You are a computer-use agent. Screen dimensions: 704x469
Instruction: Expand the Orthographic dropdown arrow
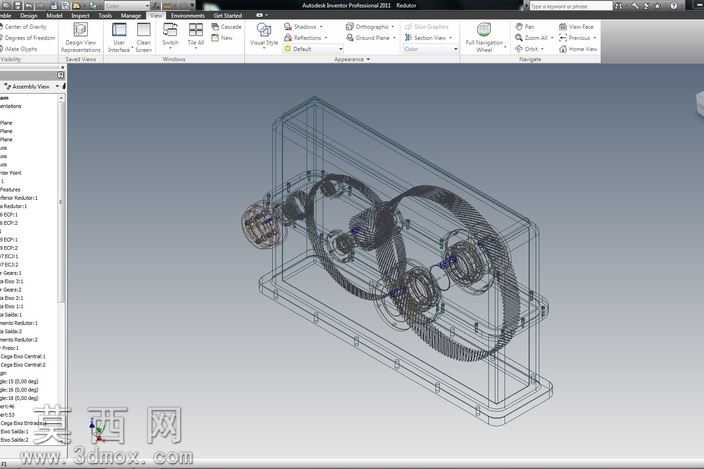pyautogui.click(x=393, y=27)
